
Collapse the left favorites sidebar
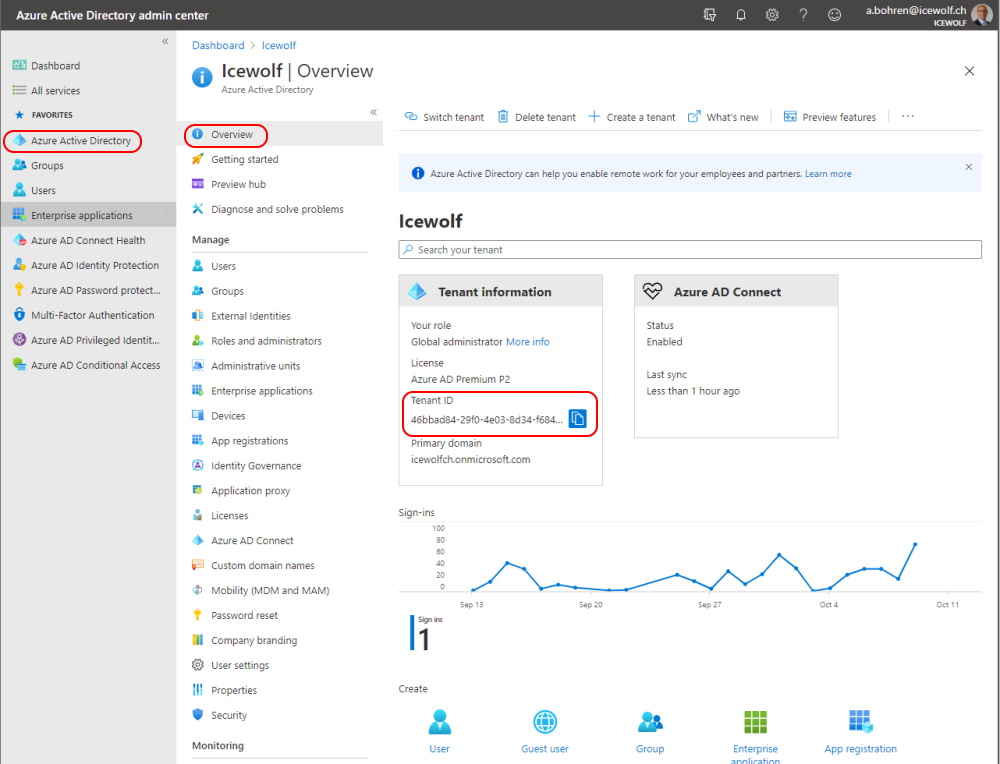[165, 41]
